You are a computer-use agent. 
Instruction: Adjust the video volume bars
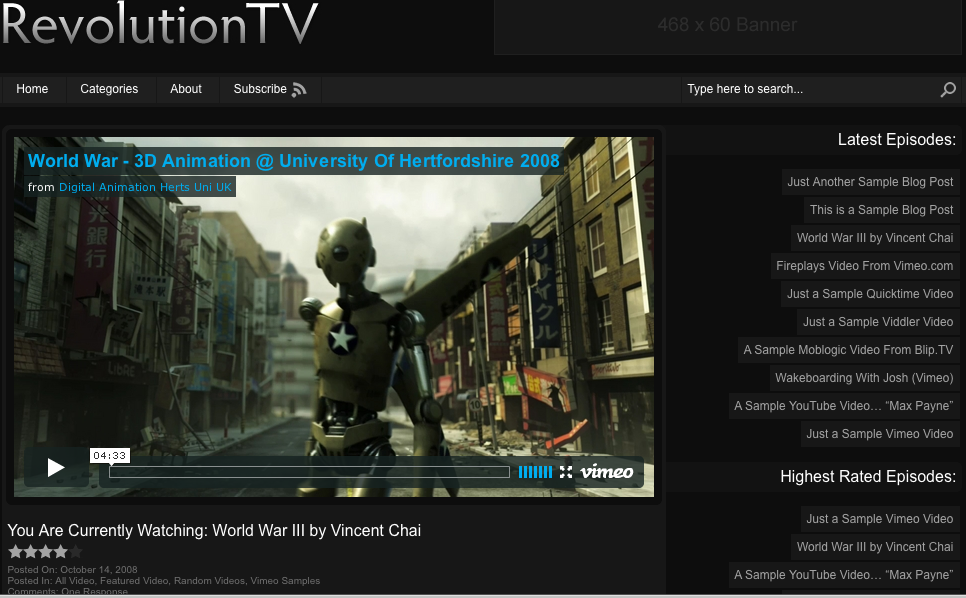535,472
